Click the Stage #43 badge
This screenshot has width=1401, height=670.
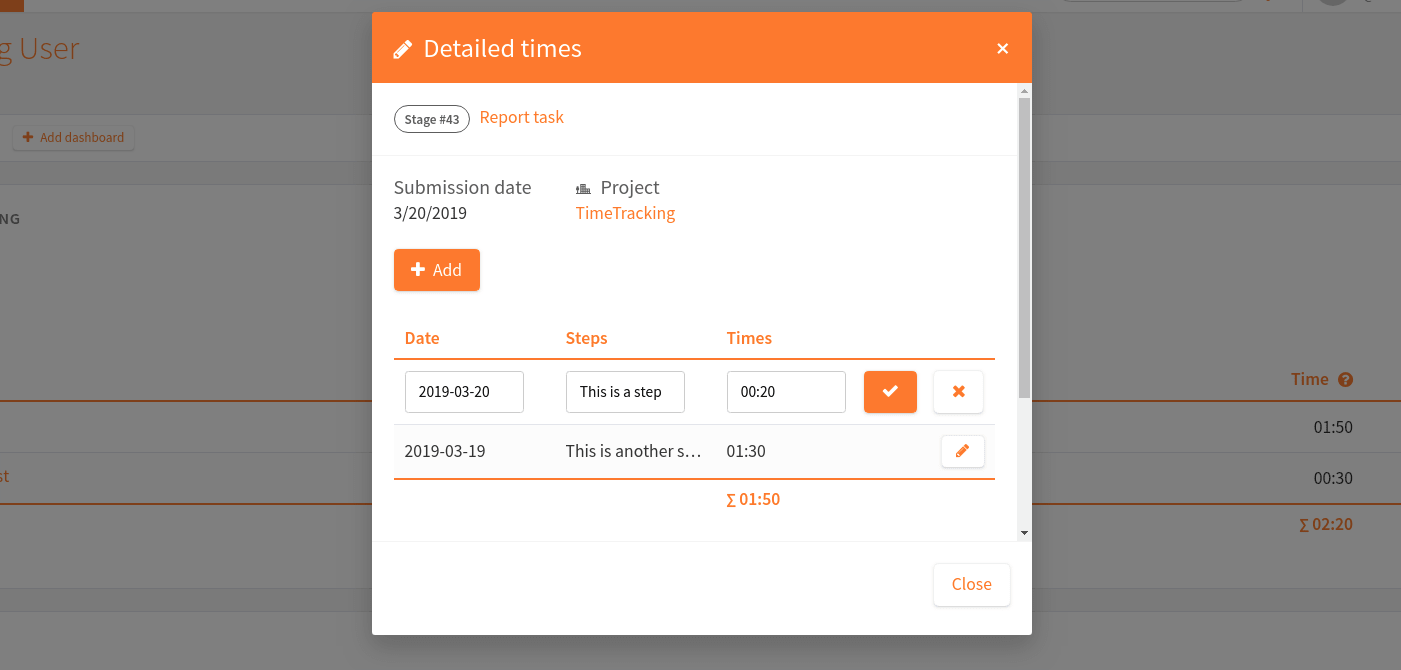[x=431, y=118]
